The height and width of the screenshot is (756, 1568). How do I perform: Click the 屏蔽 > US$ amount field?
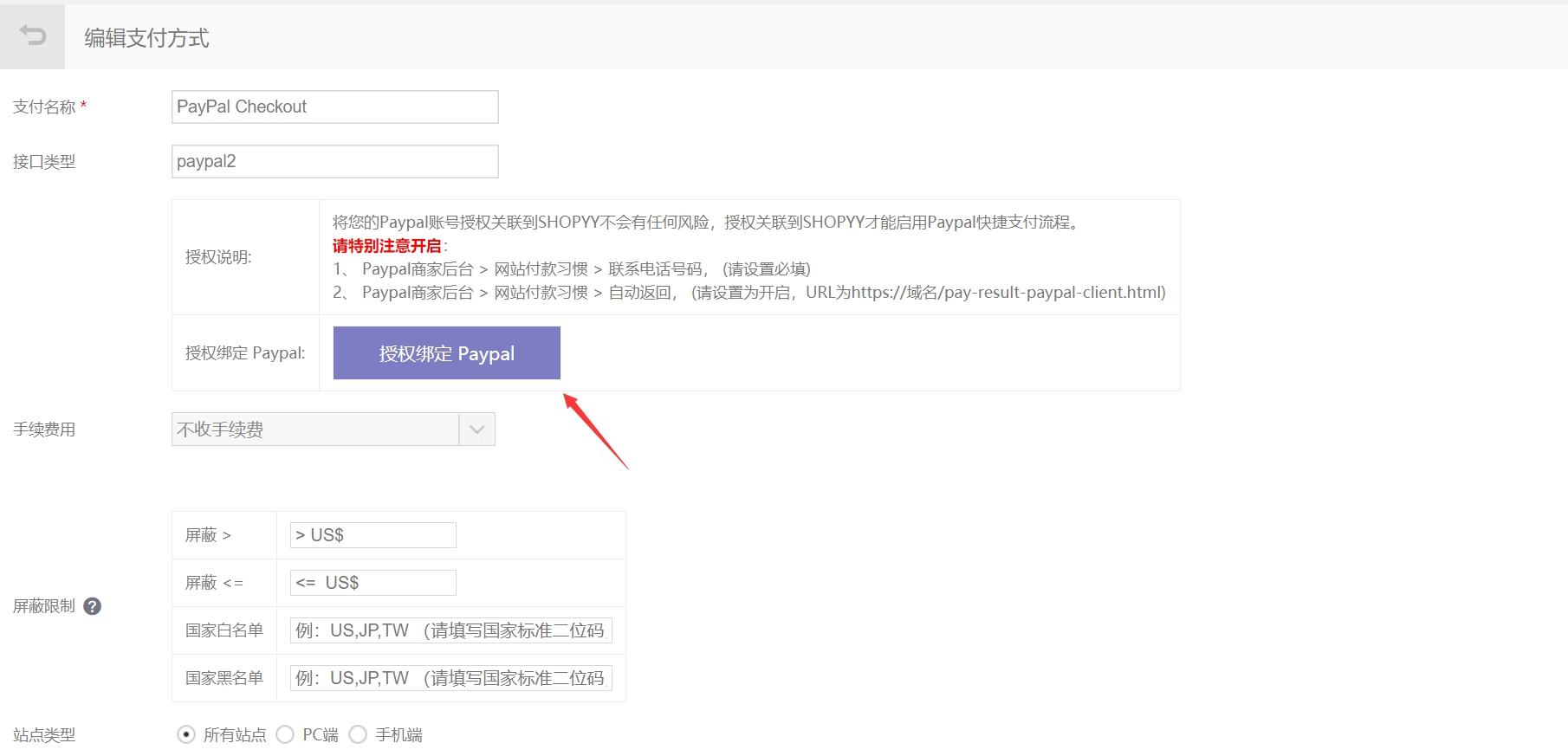pos(373,535)
